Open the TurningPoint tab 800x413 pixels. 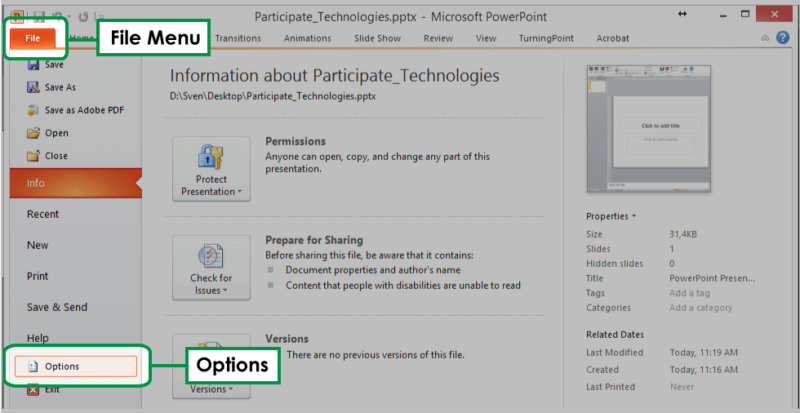coord(546,38)
